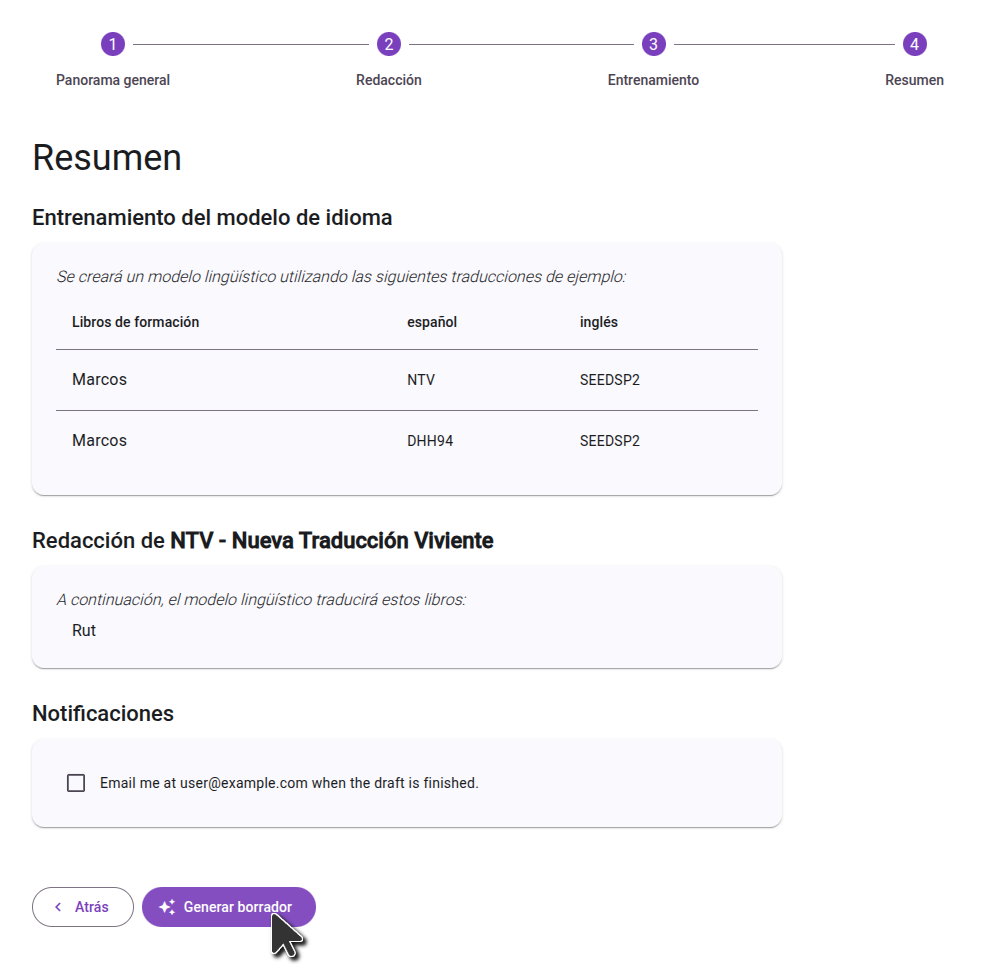1000x969 pixels.
Task: Click the Rut book entry
Action: (x=84, y=631)
